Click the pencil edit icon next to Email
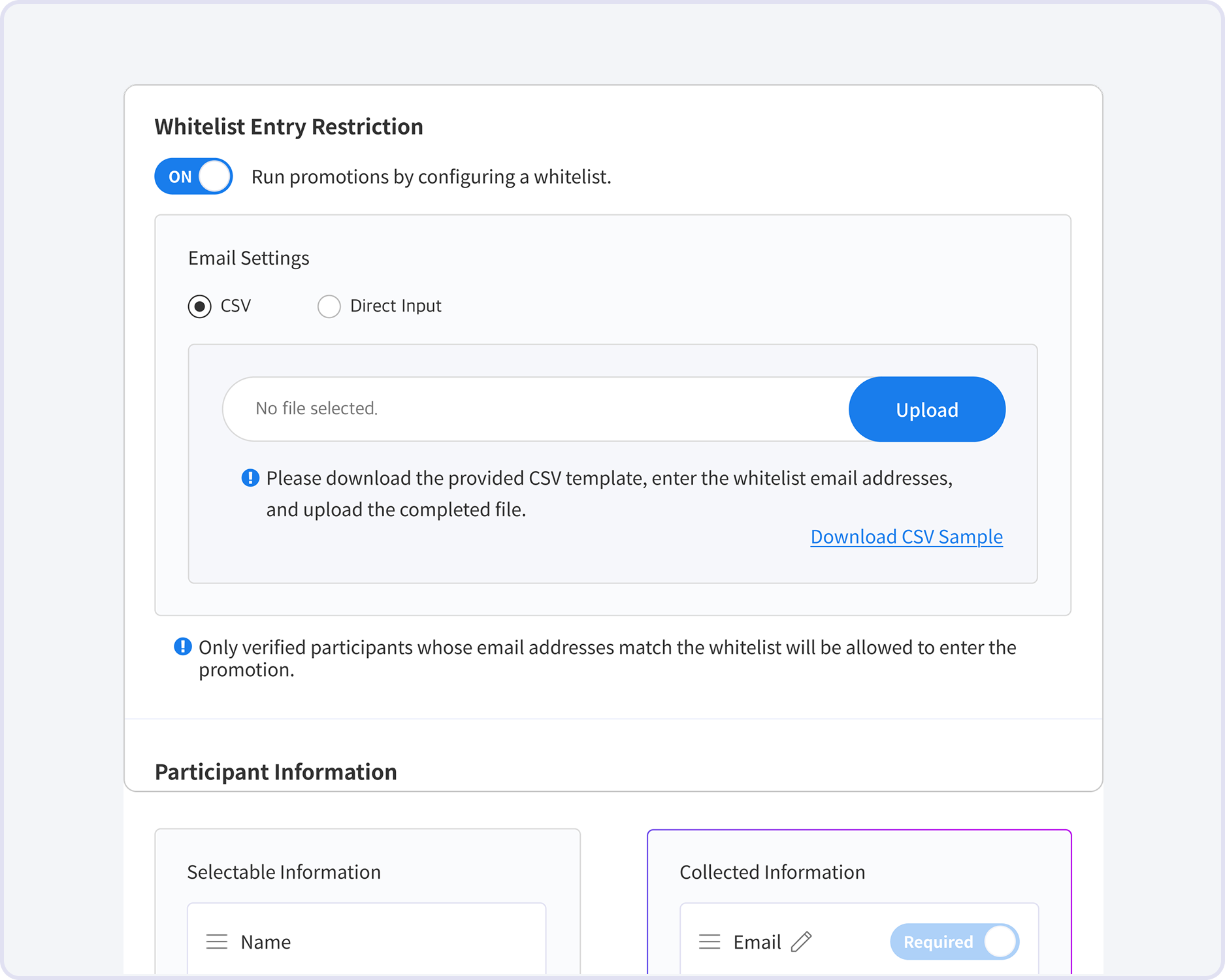1225x980 pixels. point(801,941)
